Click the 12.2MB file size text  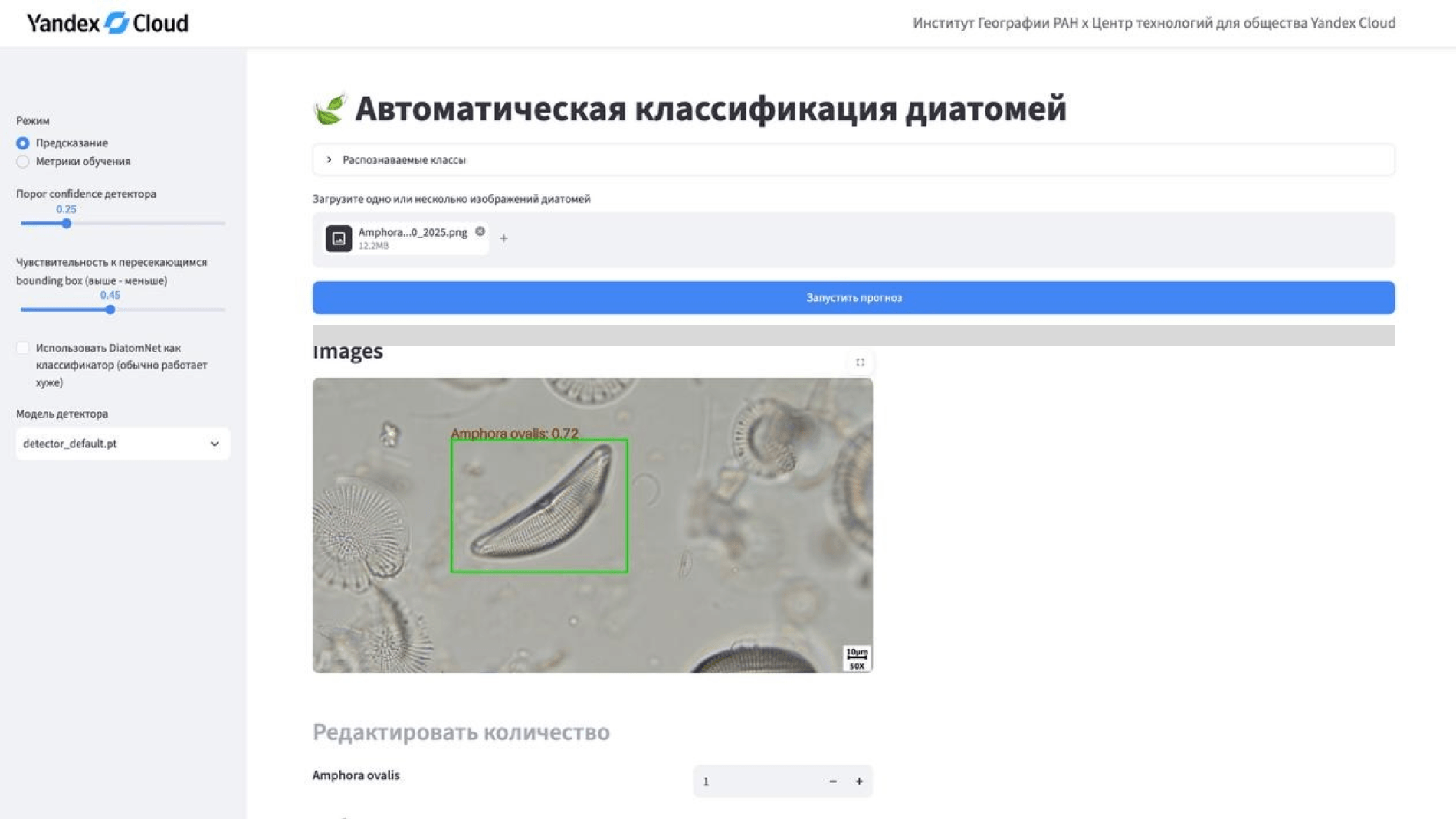tap(374, 246)
